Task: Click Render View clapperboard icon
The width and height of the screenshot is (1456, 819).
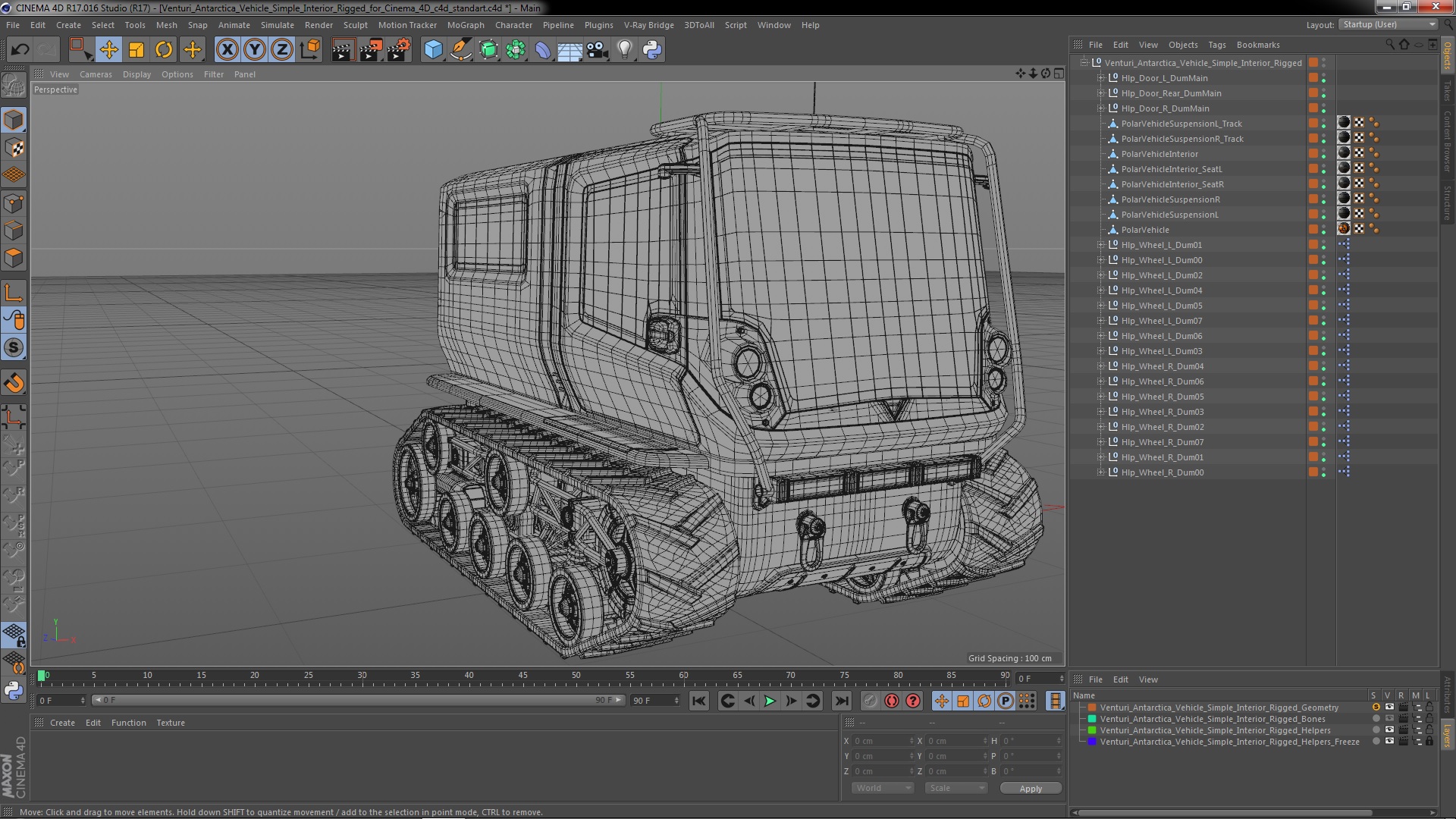Action: [x=343, y=50]
